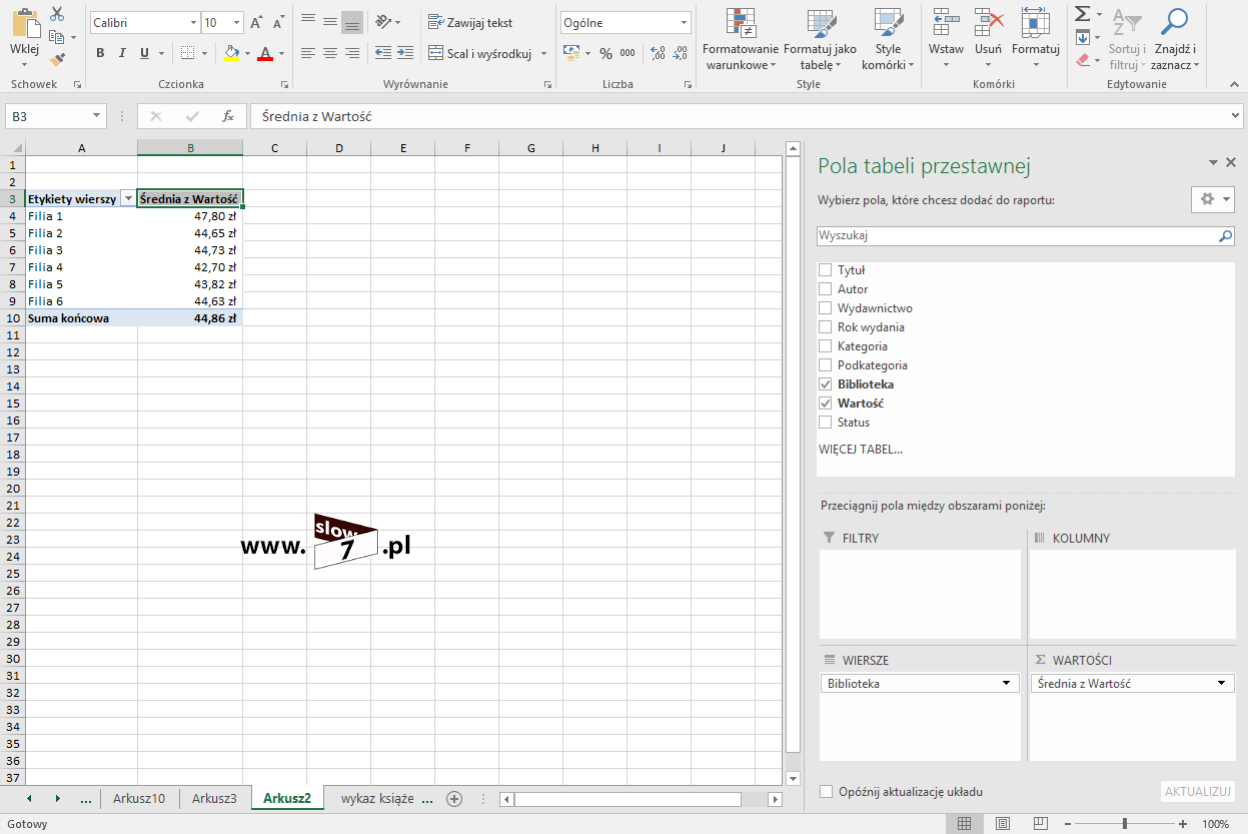Toggle bold formatting
The height and width of the screenshot is (834, 1248).
100,53
